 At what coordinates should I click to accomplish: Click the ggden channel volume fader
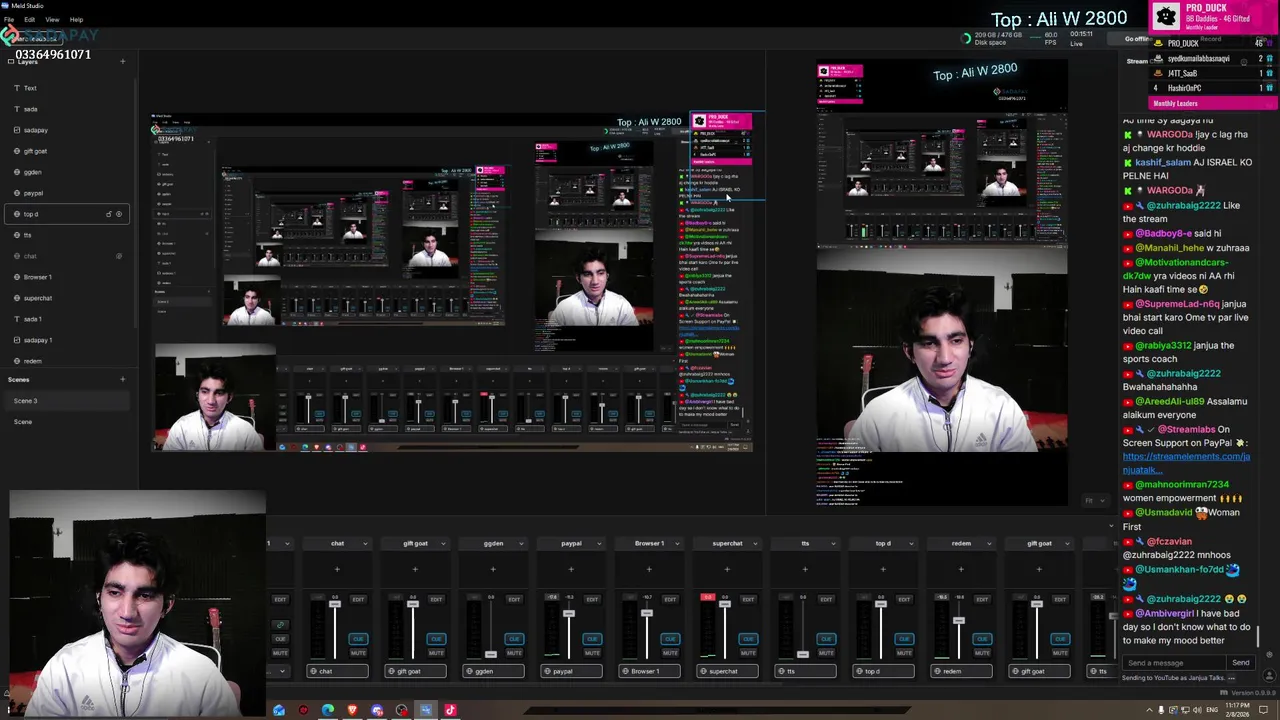(490, 653)
